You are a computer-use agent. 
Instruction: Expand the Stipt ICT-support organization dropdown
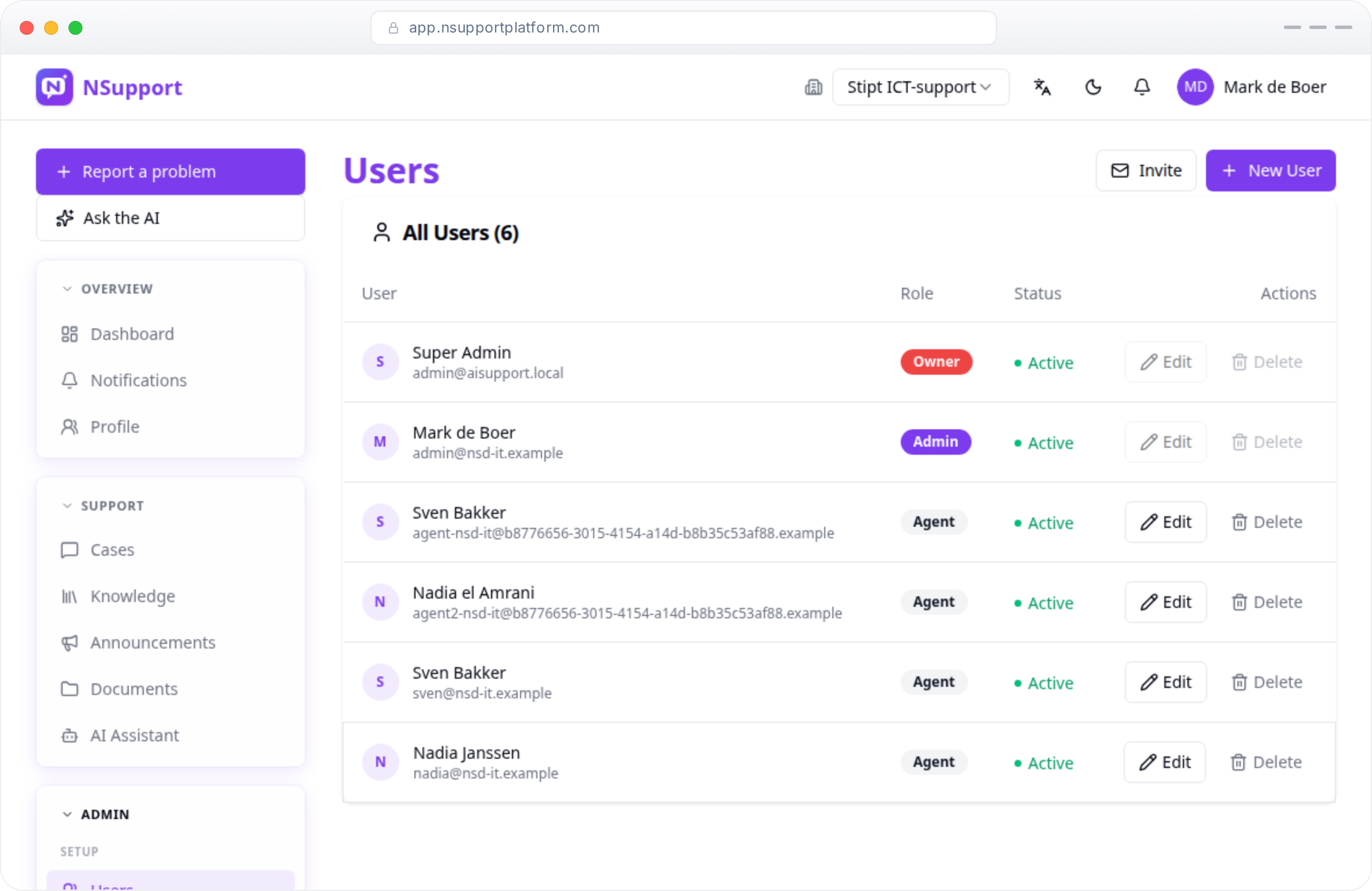coord(920,87)
